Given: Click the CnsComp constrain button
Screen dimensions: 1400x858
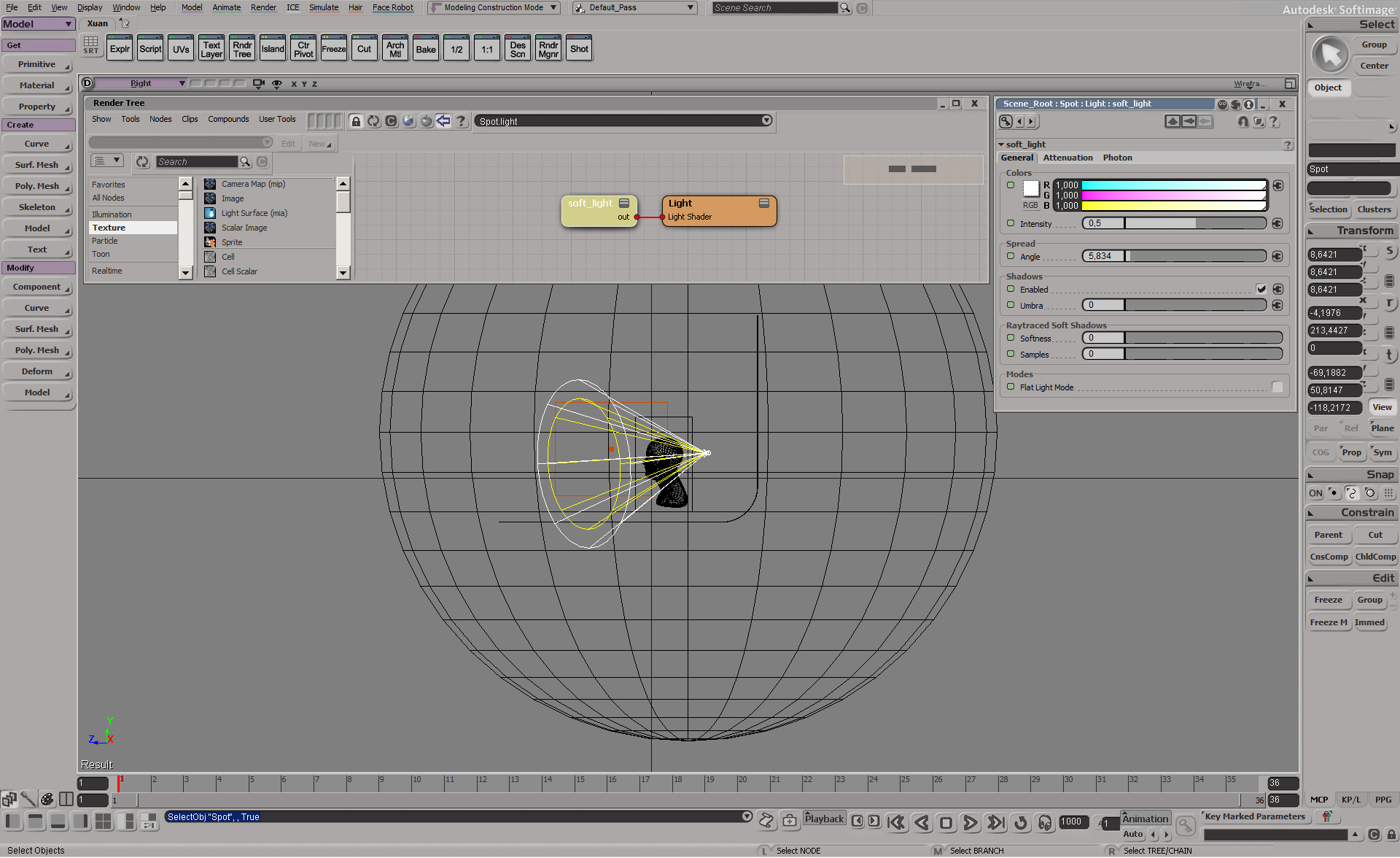Looking at the screenshot, I should [x=1329, y=557].
